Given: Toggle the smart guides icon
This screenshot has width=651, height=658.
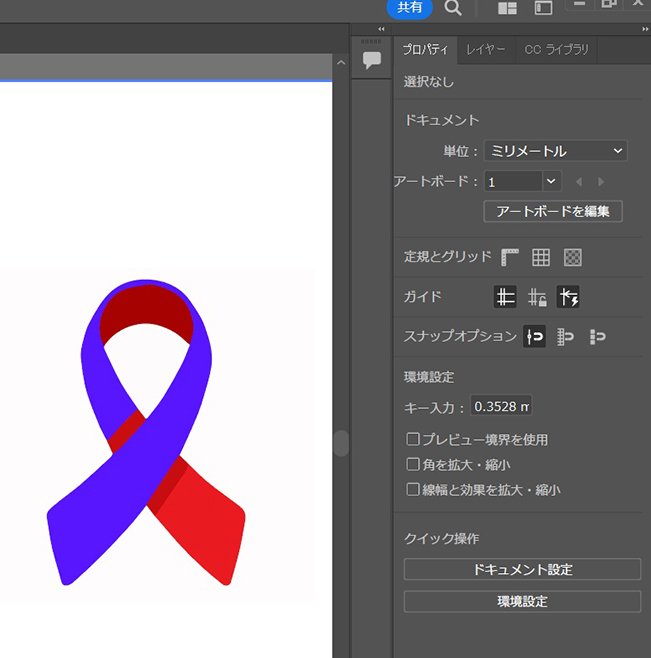Looking at the screenshot, I should [x=568, y=297].
